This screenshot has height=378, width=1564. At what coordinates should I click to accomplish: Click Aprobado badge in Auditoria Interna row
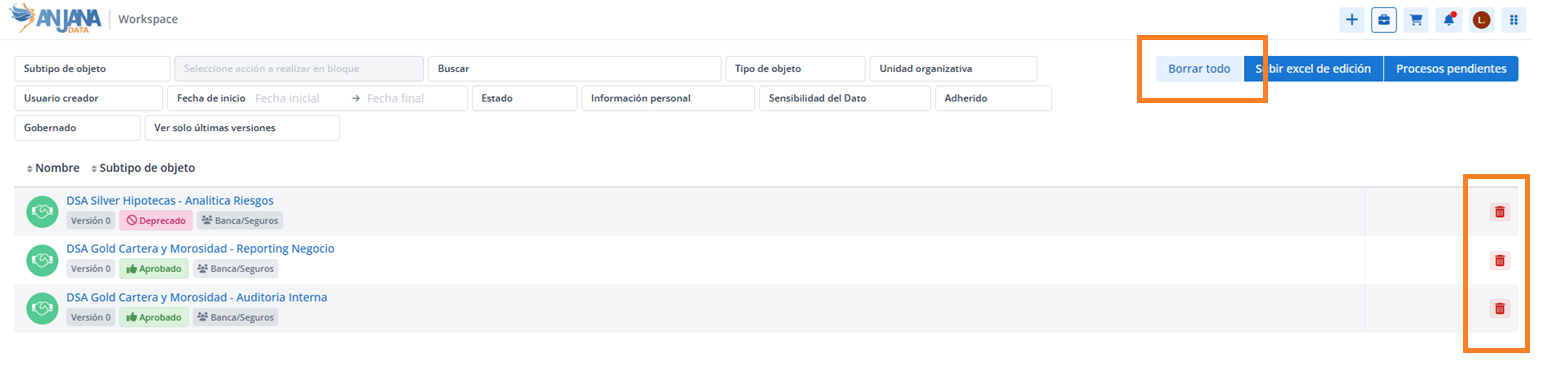(x=154, y=317)
